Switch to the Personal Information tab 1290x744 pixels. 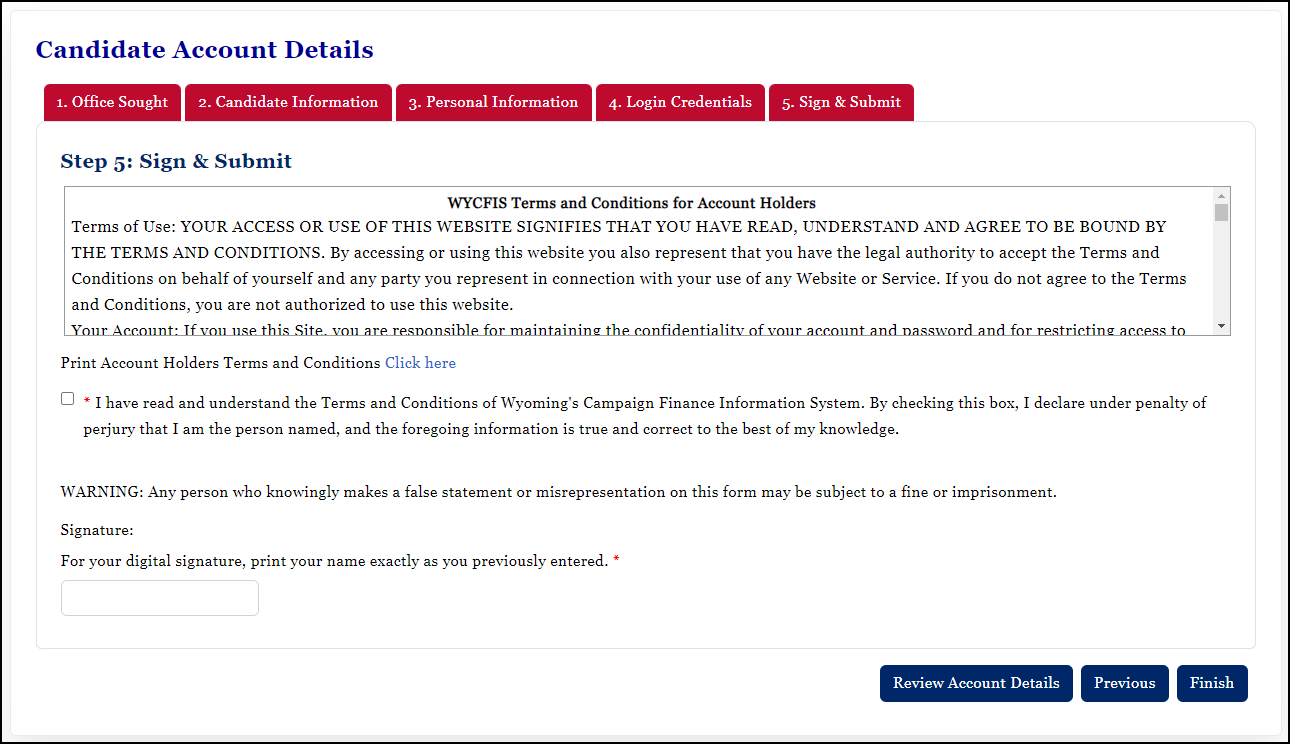[493, 102]
